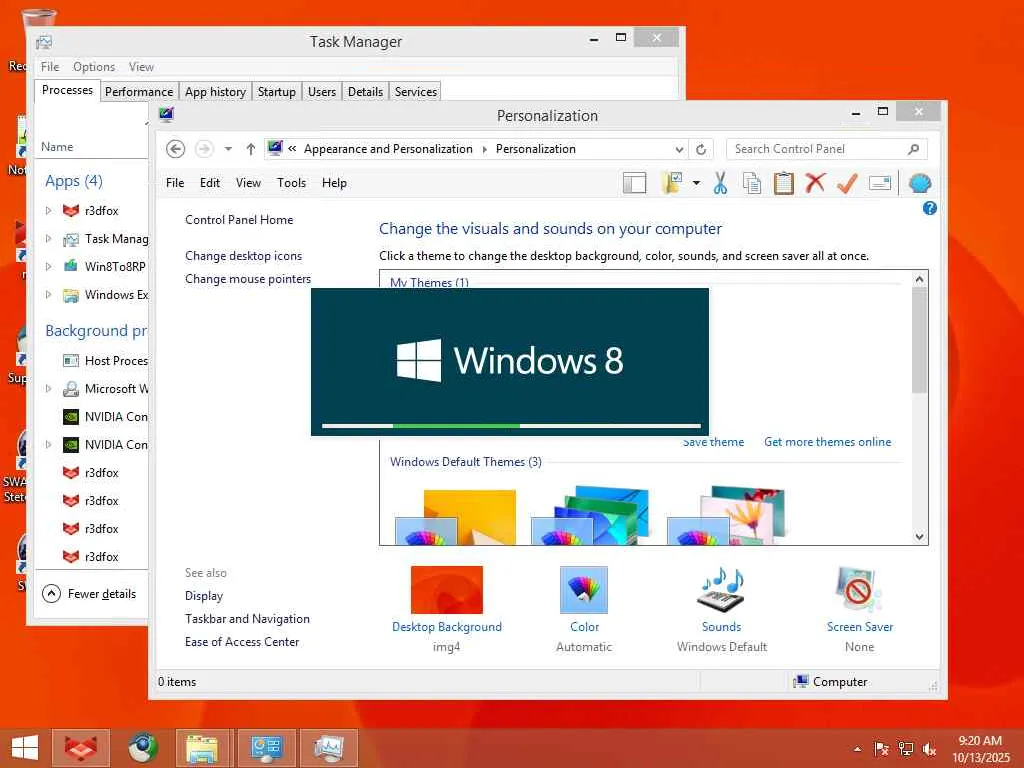Click the red X Delete toolbar icon

click(815, 183)
